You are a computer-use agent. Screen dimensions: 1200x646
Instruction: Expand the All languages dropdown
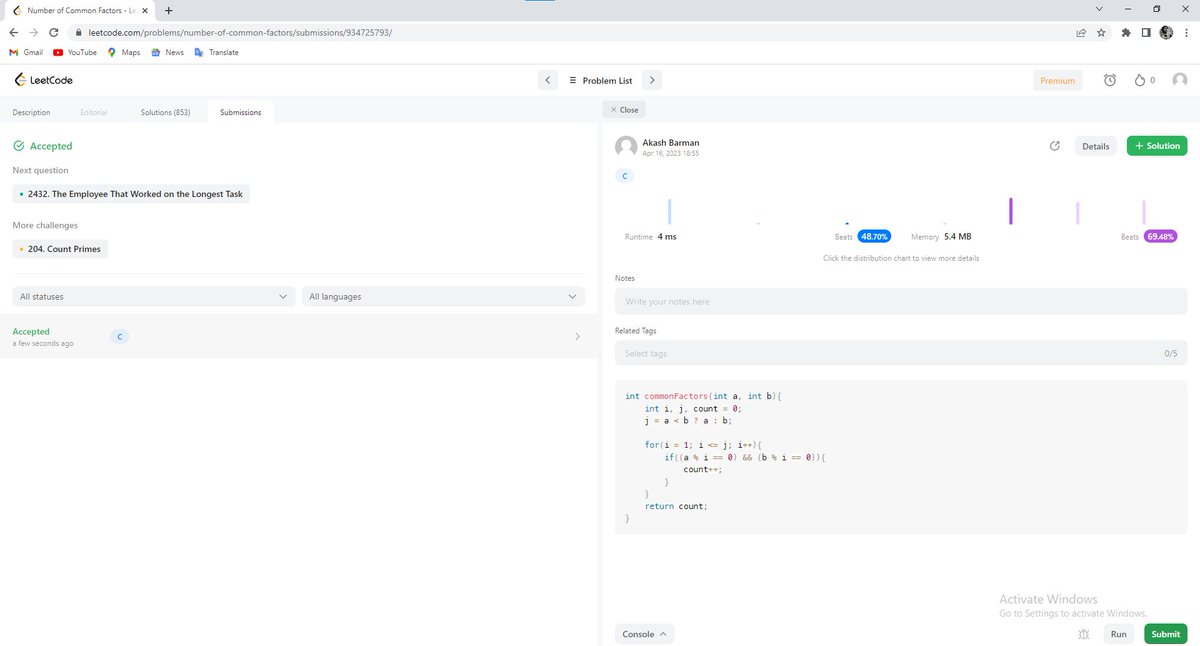[x=443, y=296]
